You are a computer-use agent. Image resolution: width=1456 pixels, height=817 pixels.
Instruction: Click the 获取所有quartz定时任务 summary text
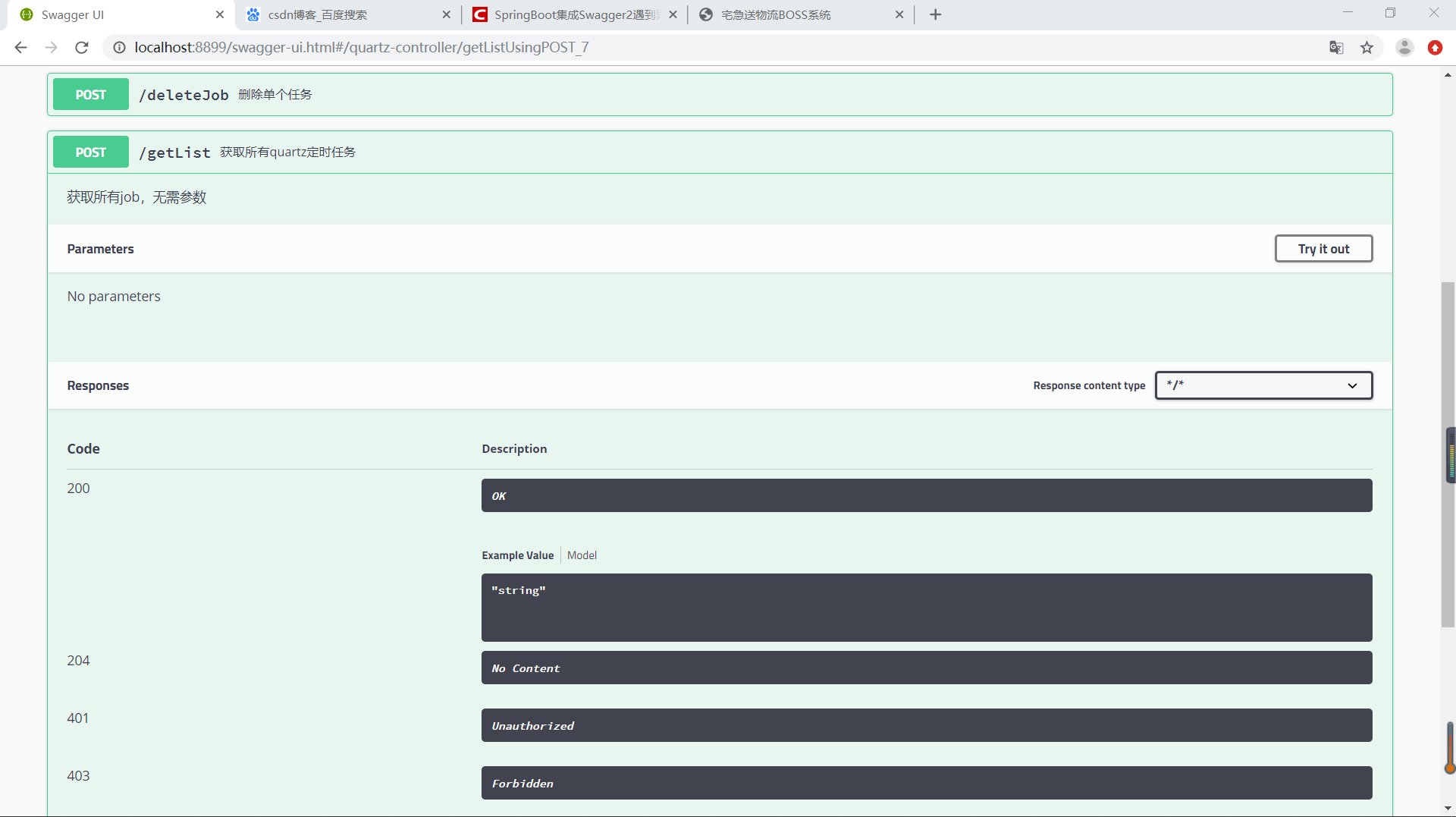(288, 152)
